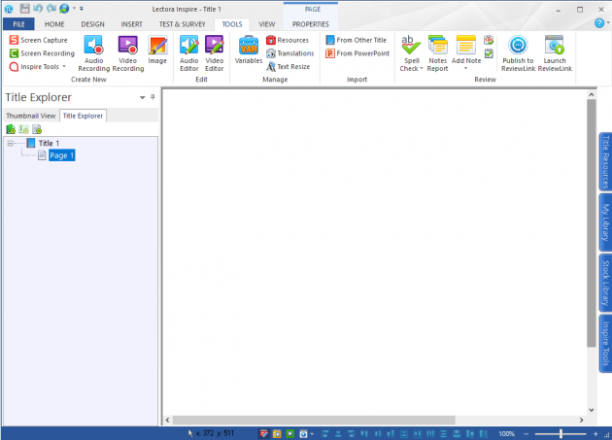This screenshot has width=612, height=440.
Task: Start a new Video Recording
Action: (128, 53)
